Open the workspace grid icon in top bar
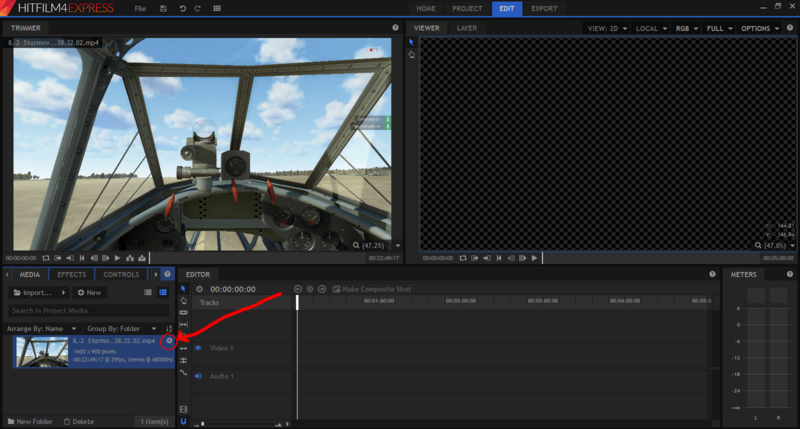This screenshot has width=800, height=429. pyautogui.click(x=217, y=9)
